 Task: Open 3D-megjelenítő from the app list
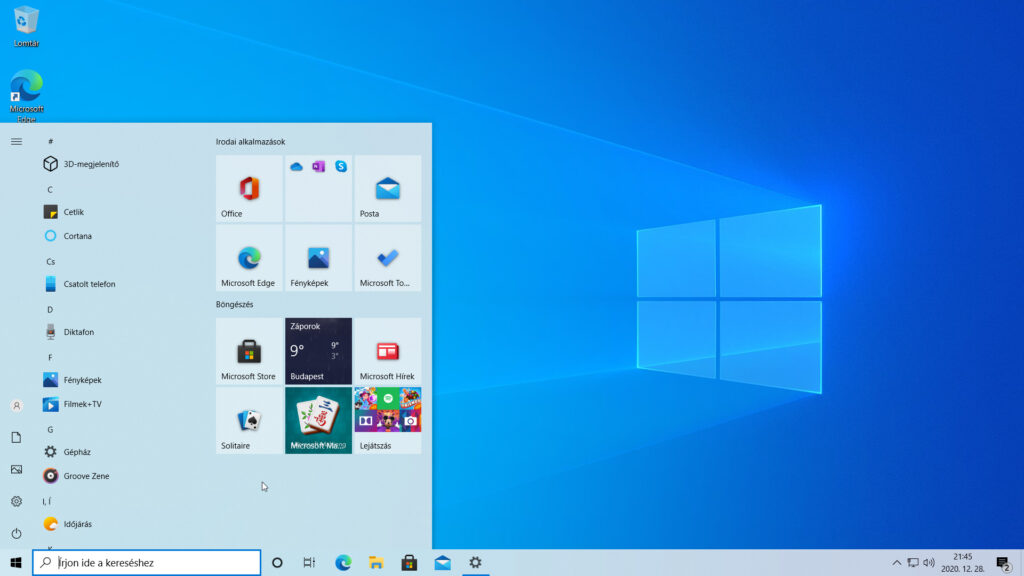click(121, 164)
